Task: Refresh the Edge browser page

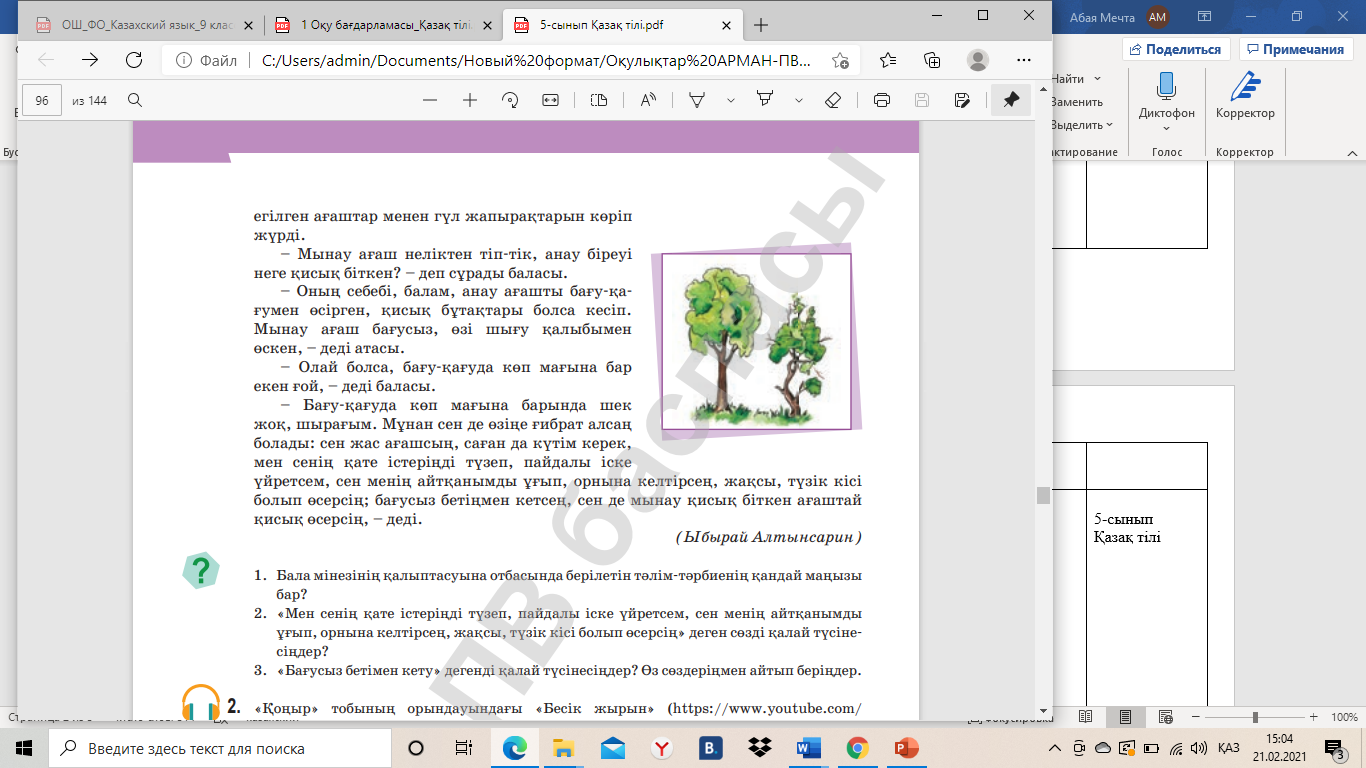Action: click(133, 60)
